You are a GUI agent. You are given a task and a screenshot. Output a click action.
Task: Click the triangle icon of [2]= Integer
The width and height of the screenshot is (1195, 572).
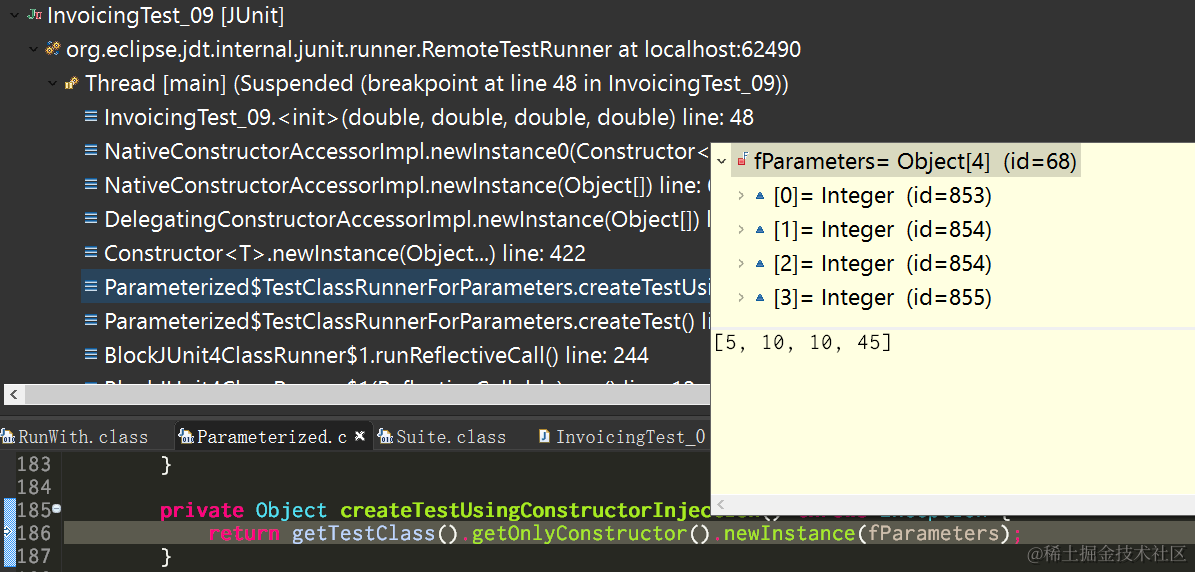click(760, 264)
